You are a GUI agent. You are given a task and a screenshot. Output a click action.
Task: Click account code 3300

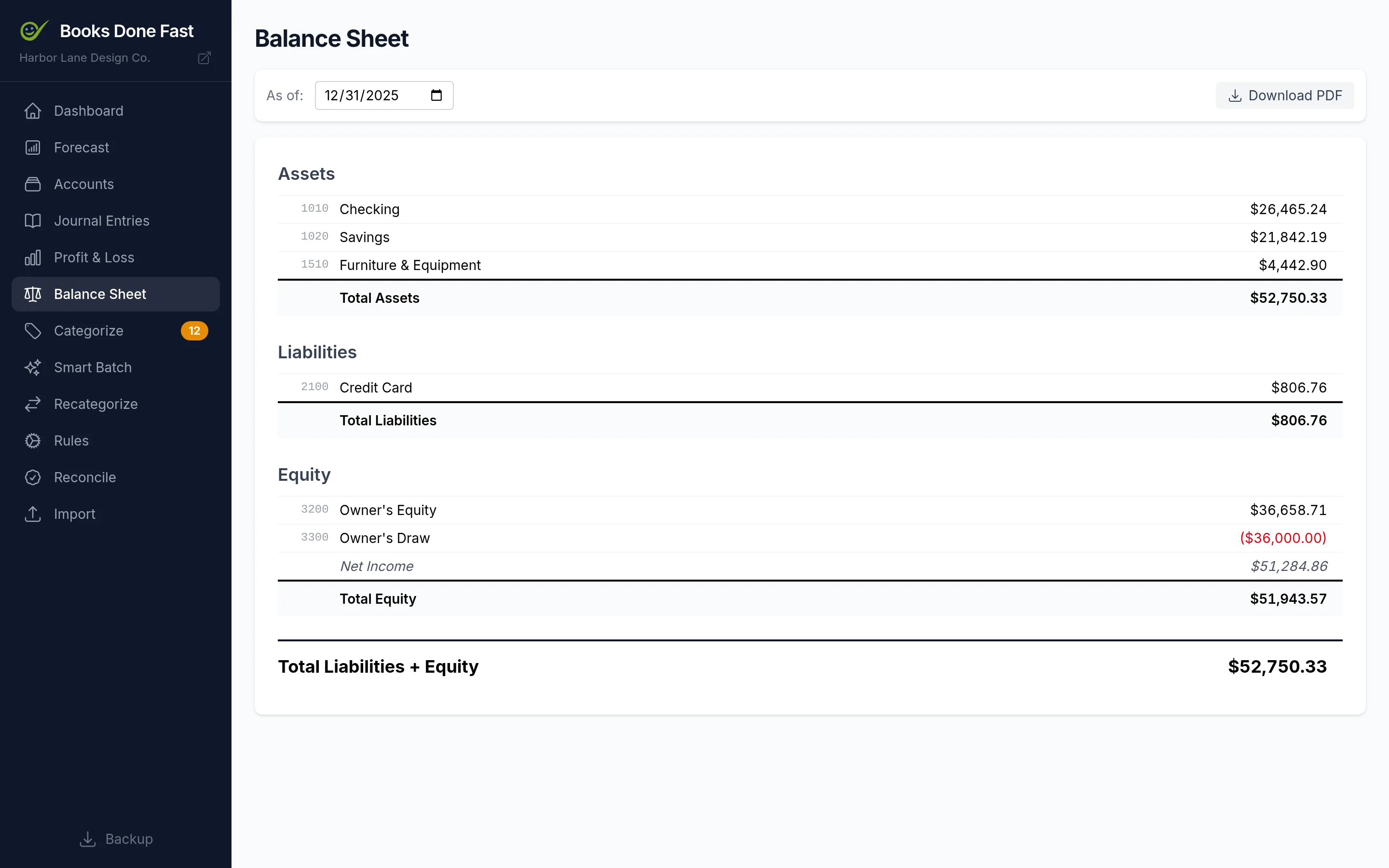pyautogui.click(x=314, y=537)
